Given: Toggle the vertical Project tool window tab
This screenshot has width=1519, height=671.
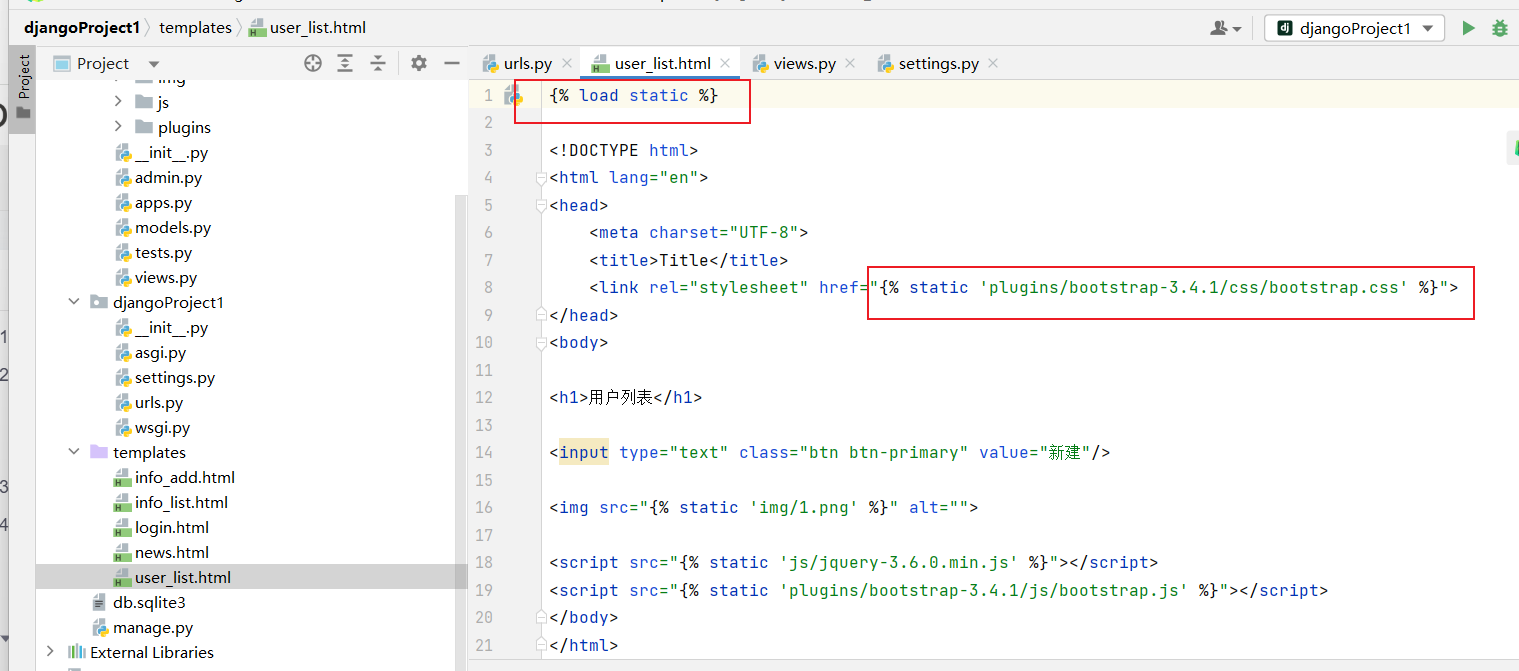Looking at the screenshot, I should click(22, 88).
